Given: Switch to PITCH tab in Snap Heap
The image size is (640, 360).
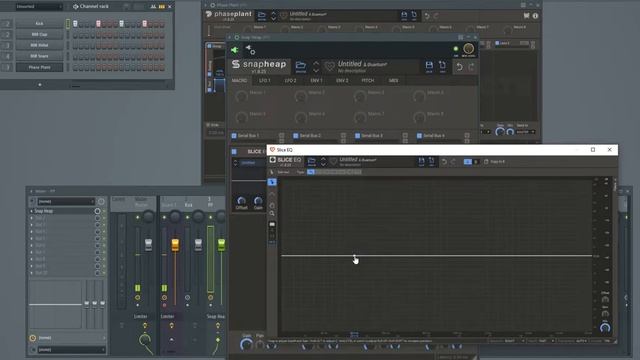Looking at the screenshot, I should click(x=368, y=80).
